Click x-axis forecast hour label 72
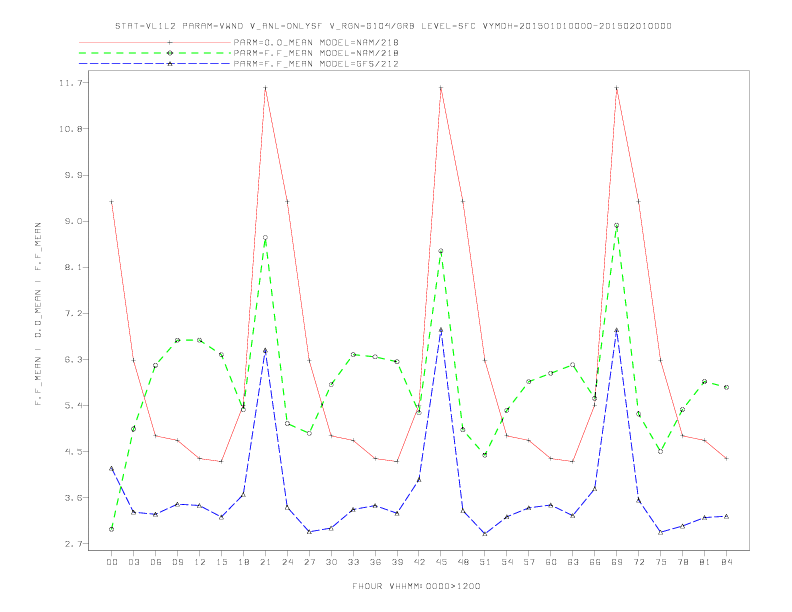Viewport: 792px width, 612px height. (x=639, y=562)
